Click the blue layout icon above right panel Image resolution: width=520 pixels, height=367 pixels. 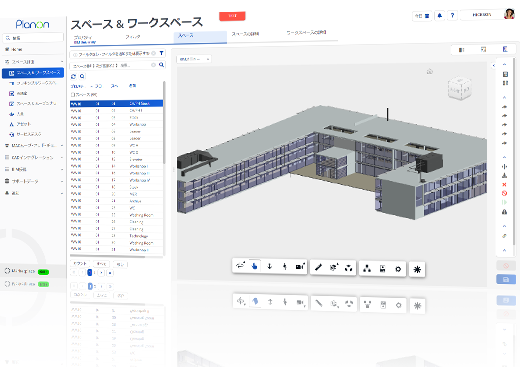click(x=505, y=49)
